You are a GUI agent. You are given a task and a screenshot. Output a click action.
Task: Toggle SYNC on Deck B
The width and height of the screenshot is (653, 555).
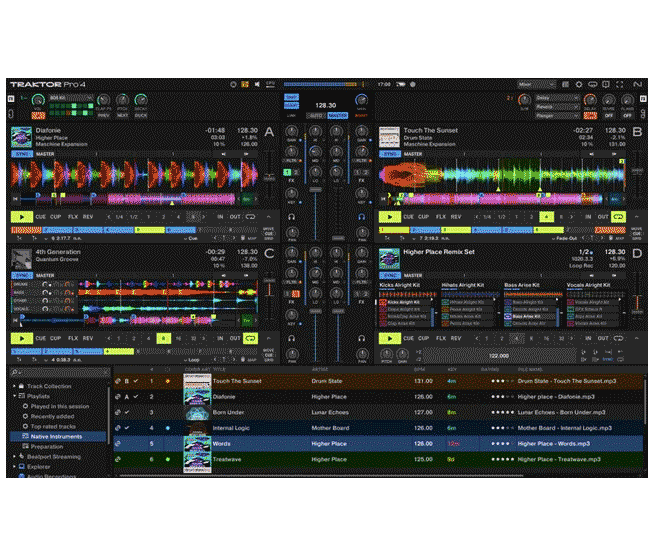coord(390,154)
